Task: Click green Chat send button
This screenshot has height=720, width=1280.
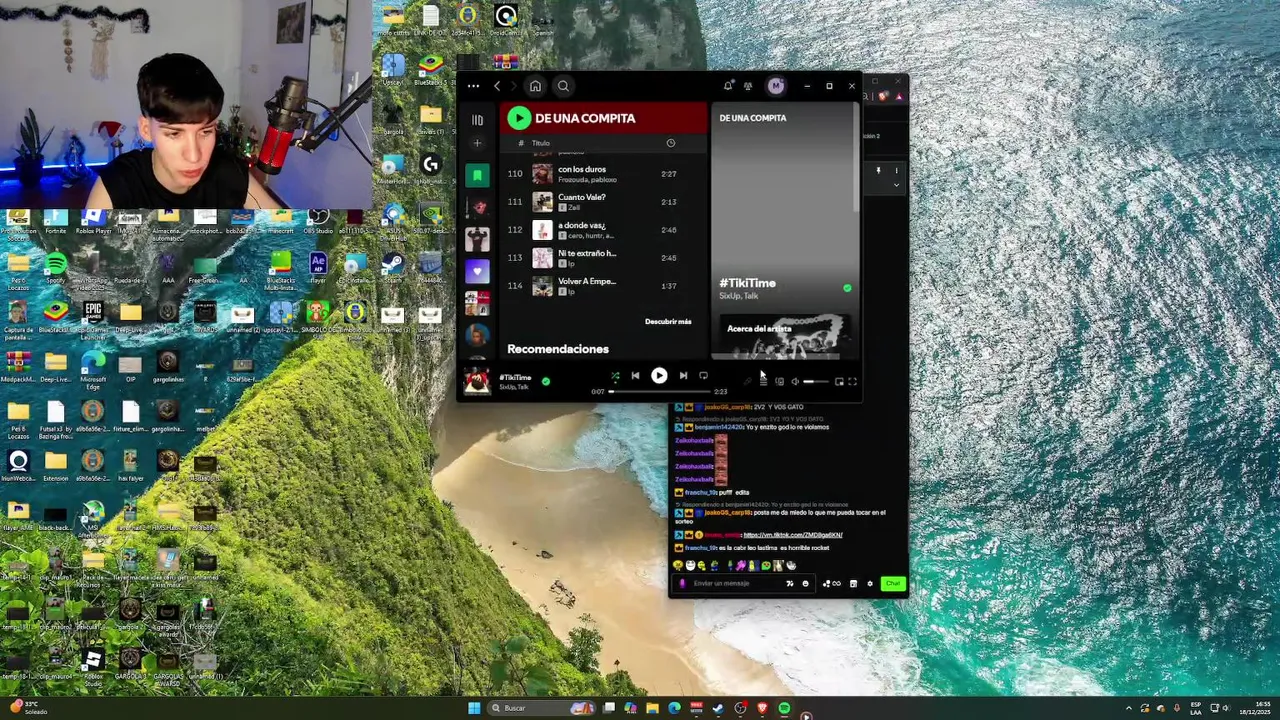Action: (892, 584)
